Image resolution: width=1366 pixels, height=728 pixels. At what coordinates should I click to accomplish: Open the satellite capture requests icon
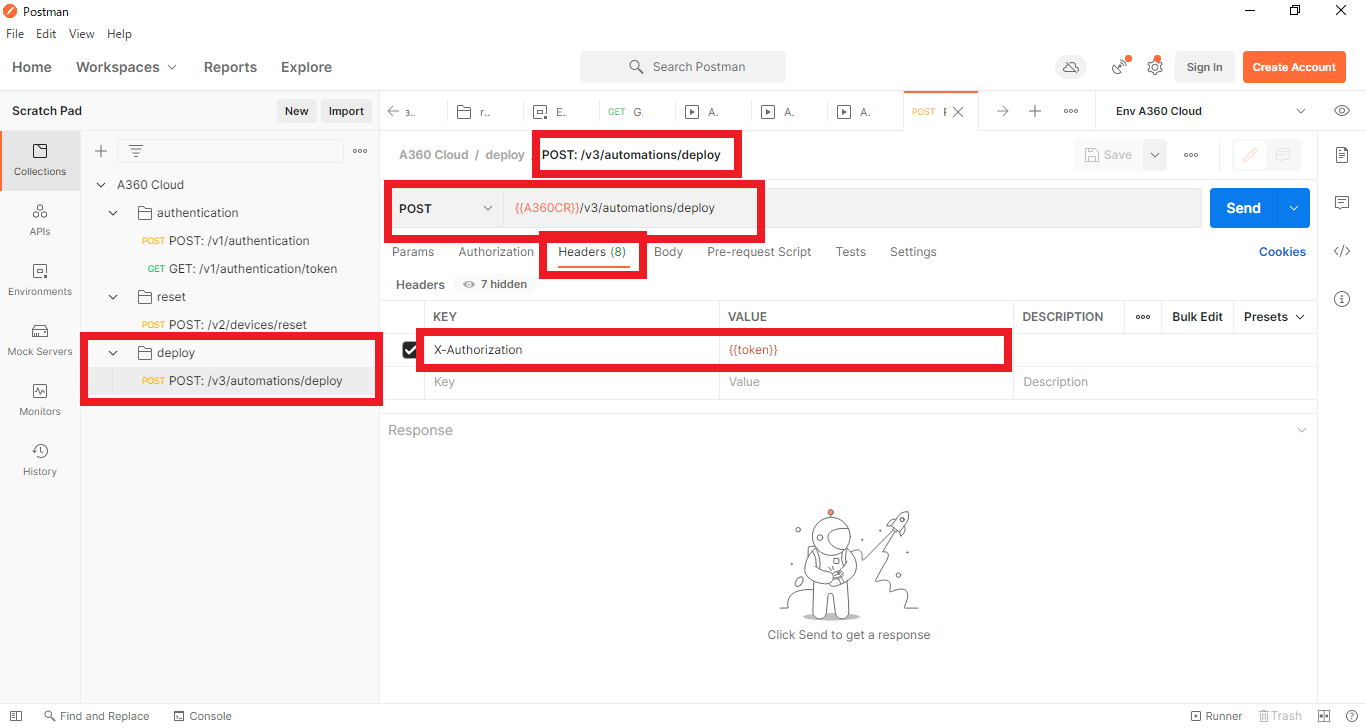coord(1120,67)
